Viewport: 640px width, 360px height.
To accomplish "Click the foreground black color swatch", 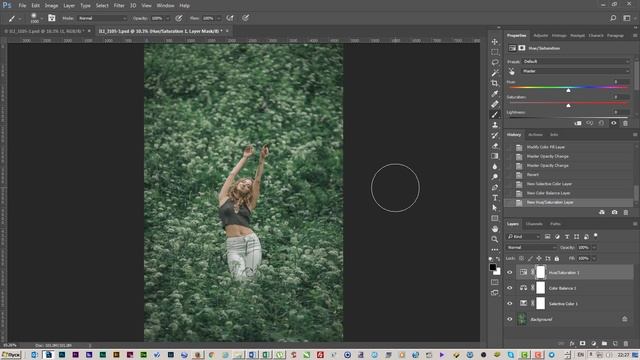I will pos(493,267).
